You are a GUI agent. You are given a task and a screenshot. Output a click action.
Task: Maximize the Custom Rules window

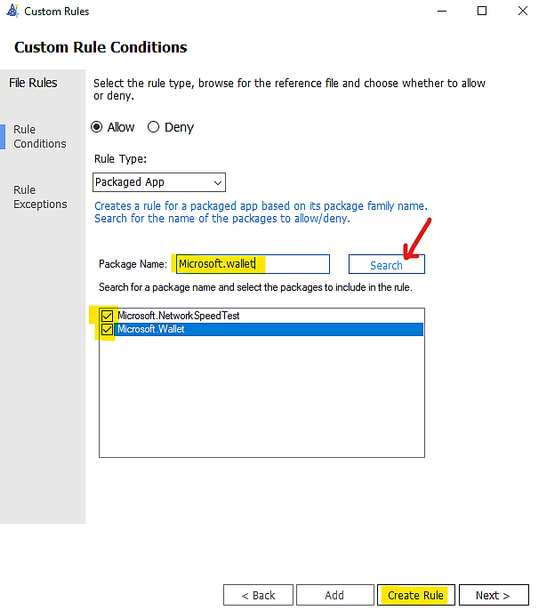pyautogui.click(x=482, y=11)
